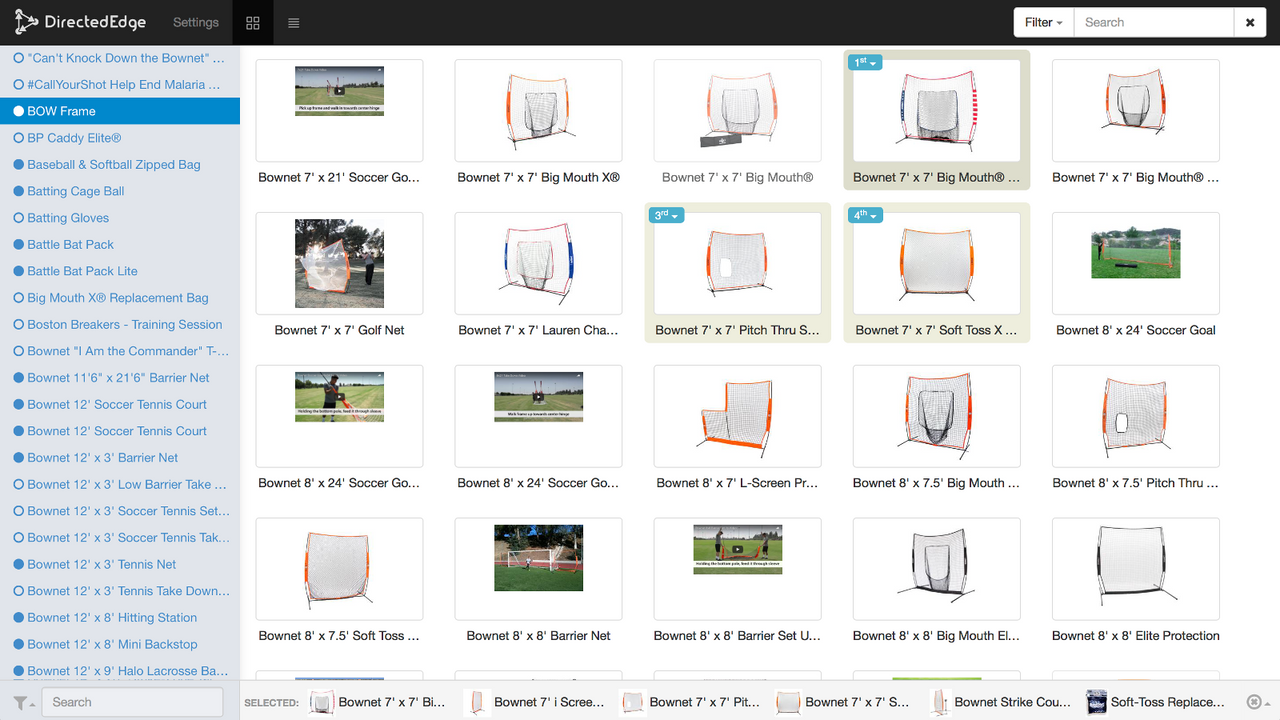Clear the top search with X button
This screenshot has height=720, width=1280.
[x=1250, y=22]
